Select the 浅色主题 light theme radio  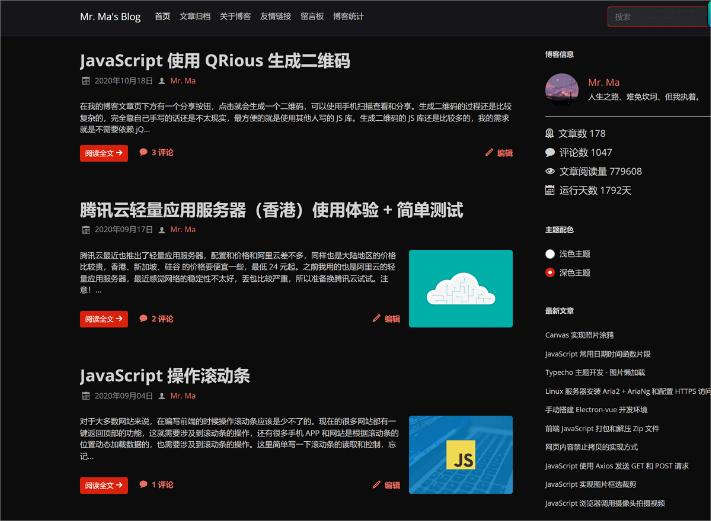tap(550, 254)
